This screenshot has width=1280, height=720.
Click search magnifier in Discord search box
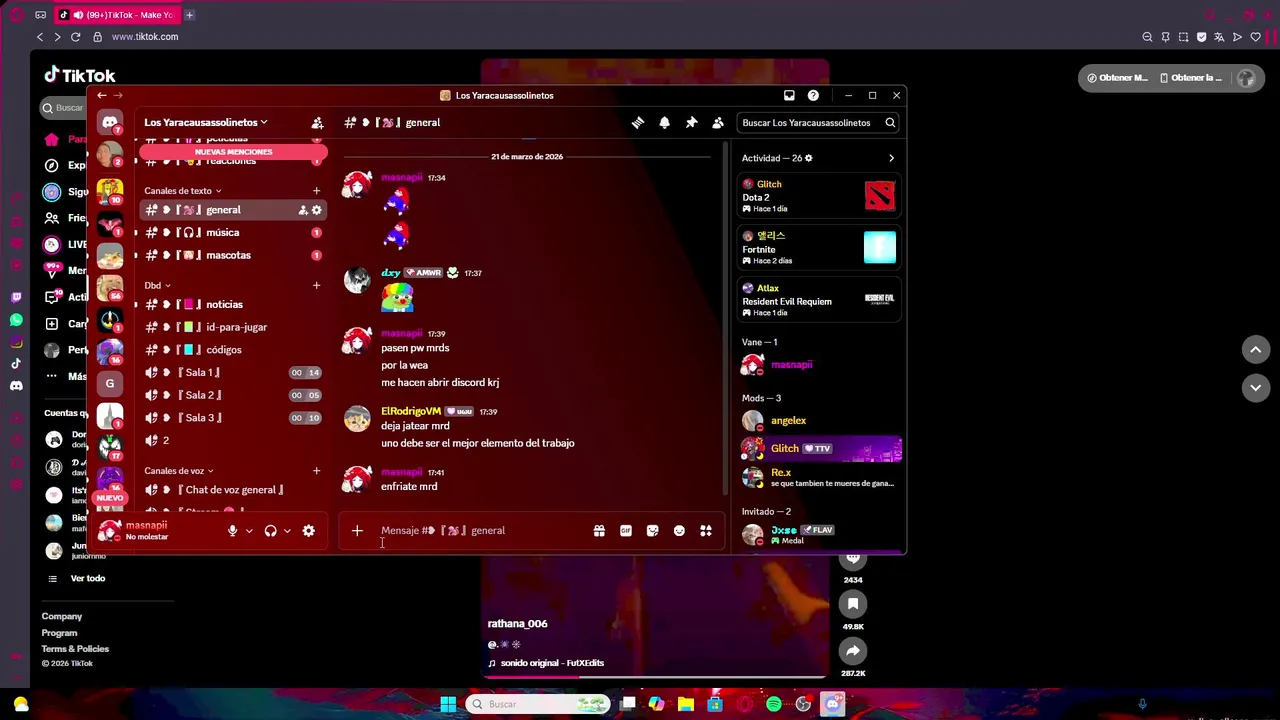pos(890,122)
